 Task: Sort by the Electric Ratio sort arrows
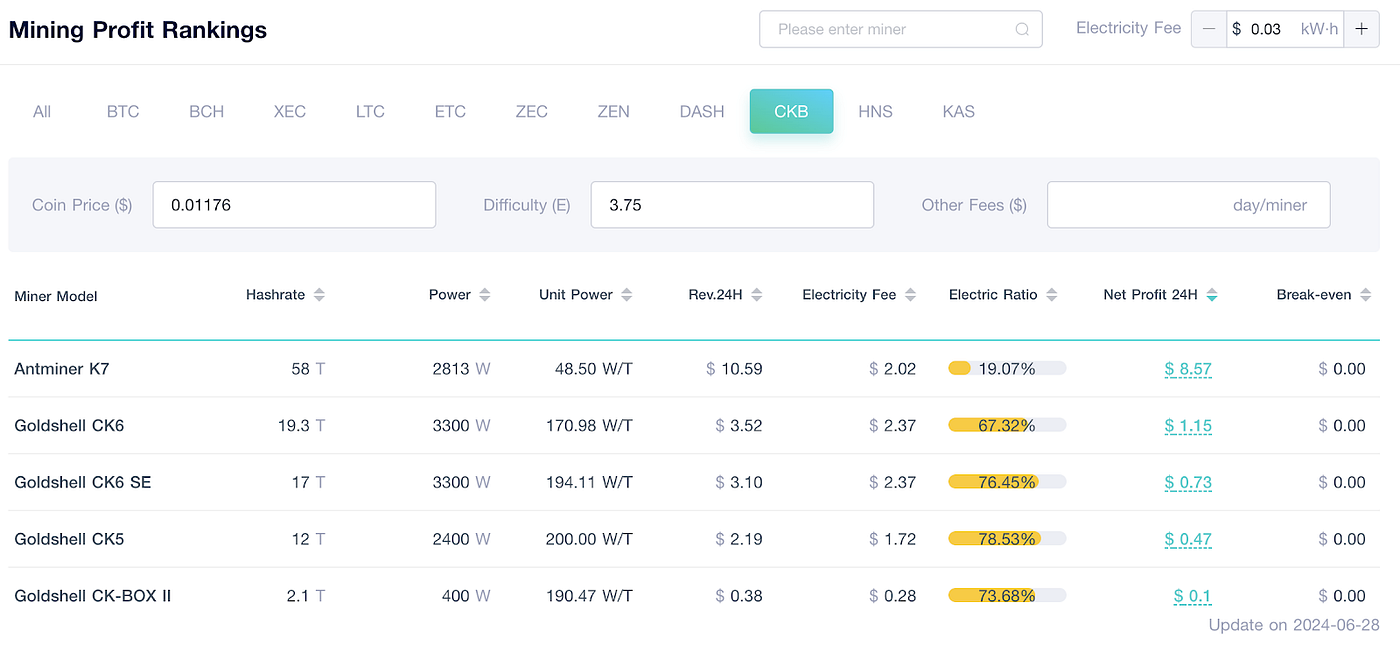(1052, 294)
